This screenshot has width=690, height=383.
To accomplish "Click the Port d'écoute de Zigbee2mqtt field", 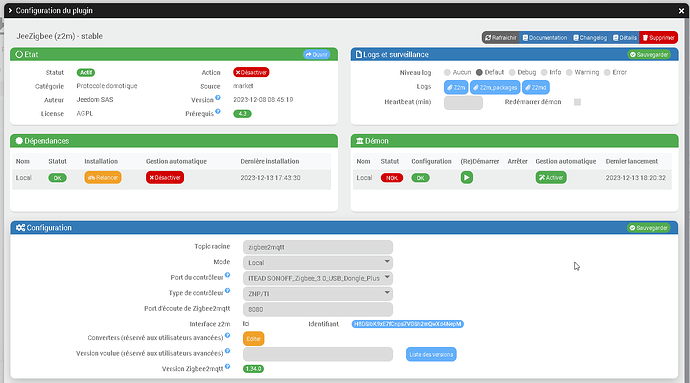I will (318, 309).
